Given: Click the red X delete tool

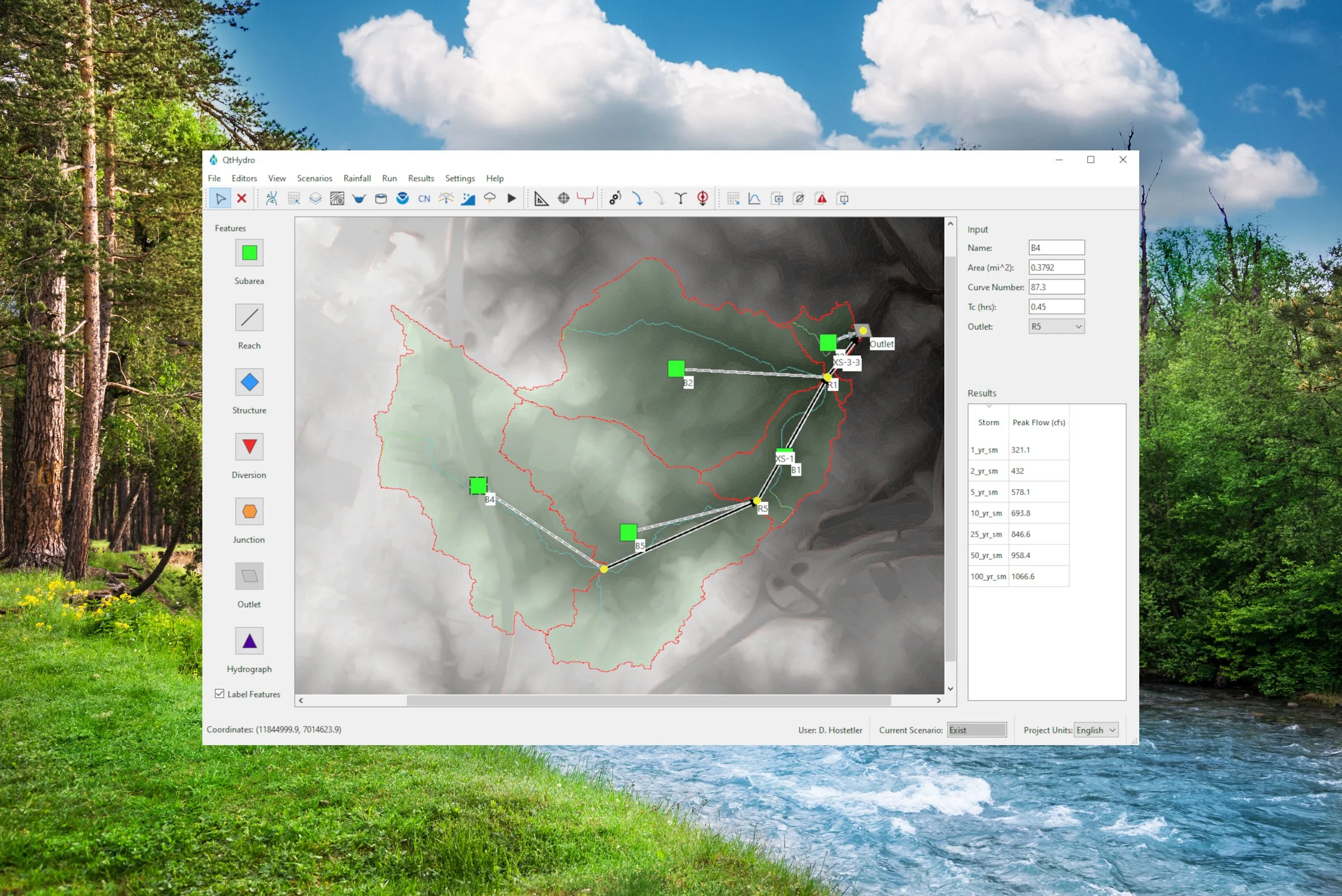Looking at the screenshot, I should coord(242,199).
